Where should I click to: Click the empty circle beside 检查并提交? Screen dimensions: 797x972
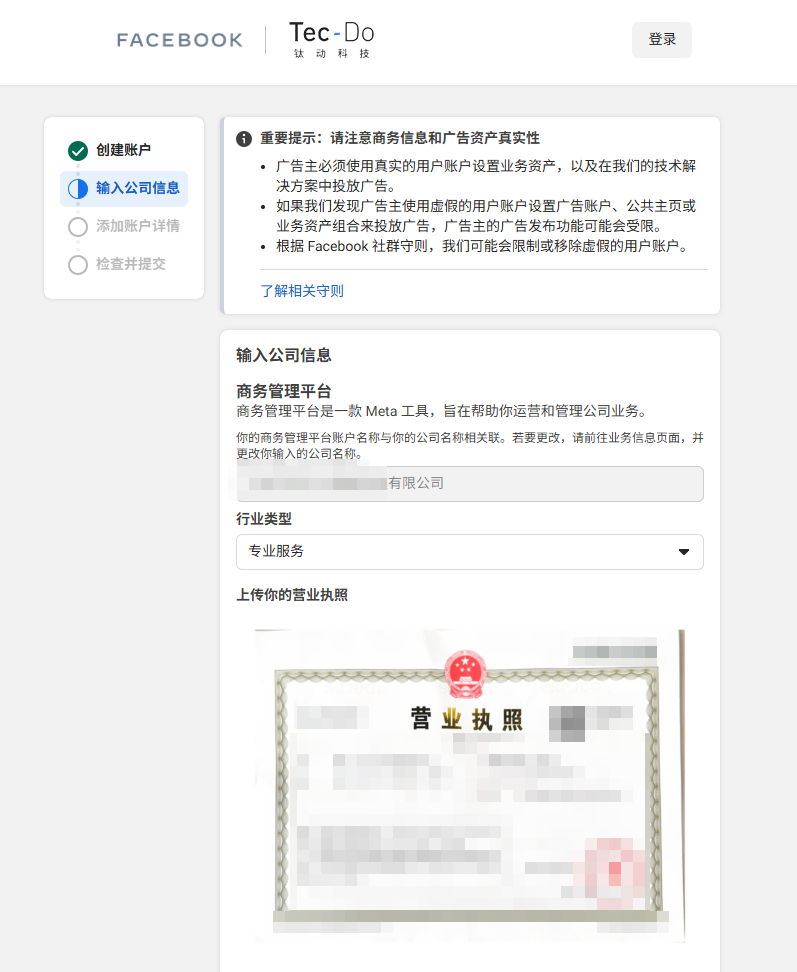tap(78, 265)
